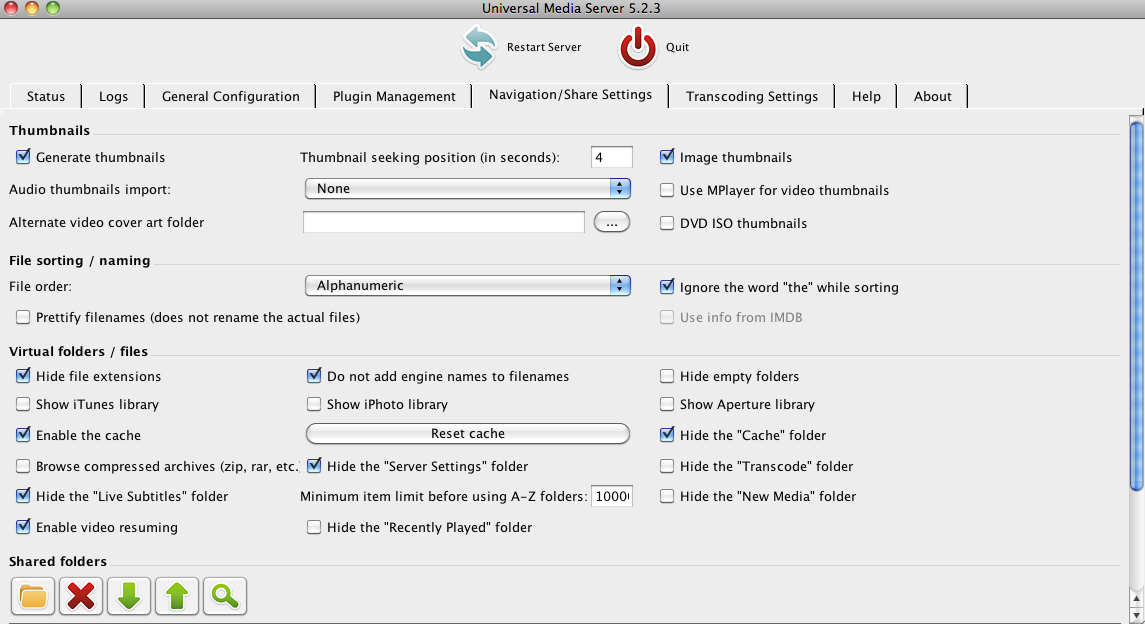
Task: Scan shared folders with magnifier icon
Action: [225, 596]
